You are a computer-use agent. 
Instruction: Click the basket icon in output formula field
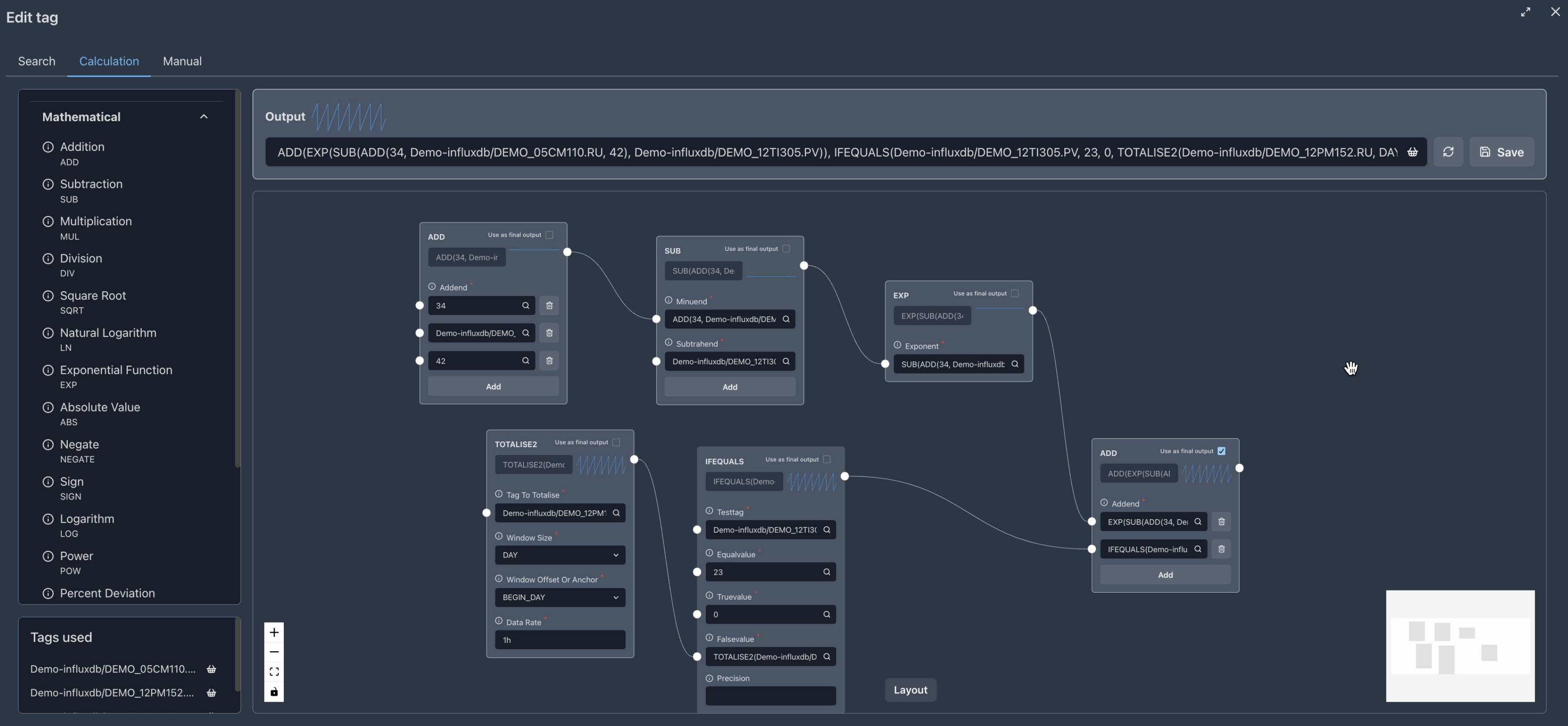tap(1412, 152)
